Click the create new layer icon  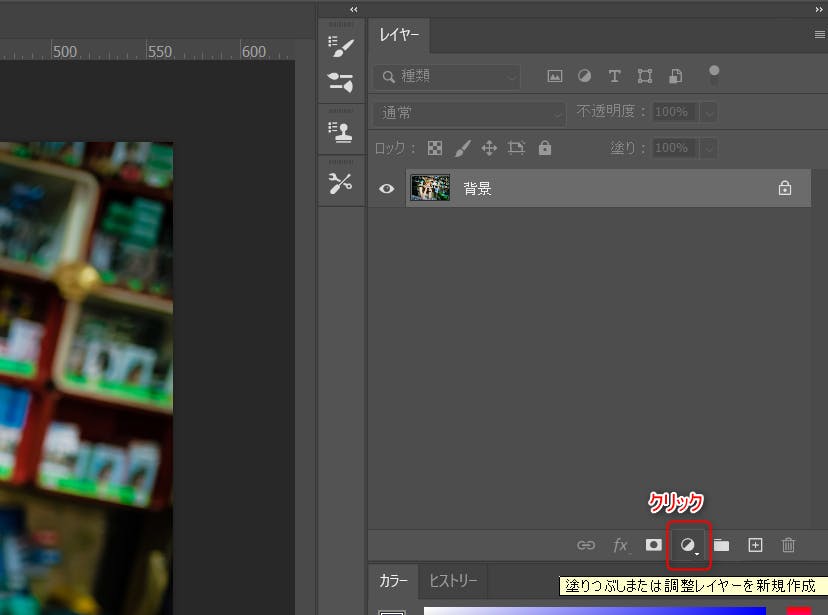pos(755,545)
